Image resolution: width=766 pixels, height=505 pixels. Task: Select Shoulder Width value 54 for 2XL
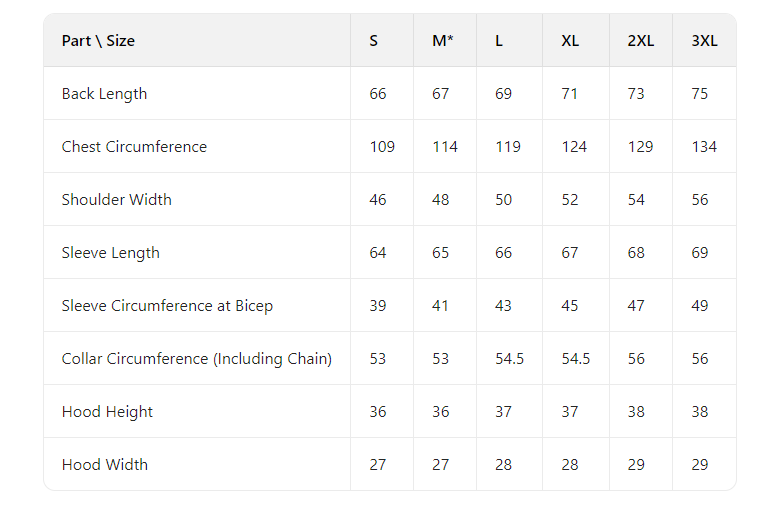636,200
